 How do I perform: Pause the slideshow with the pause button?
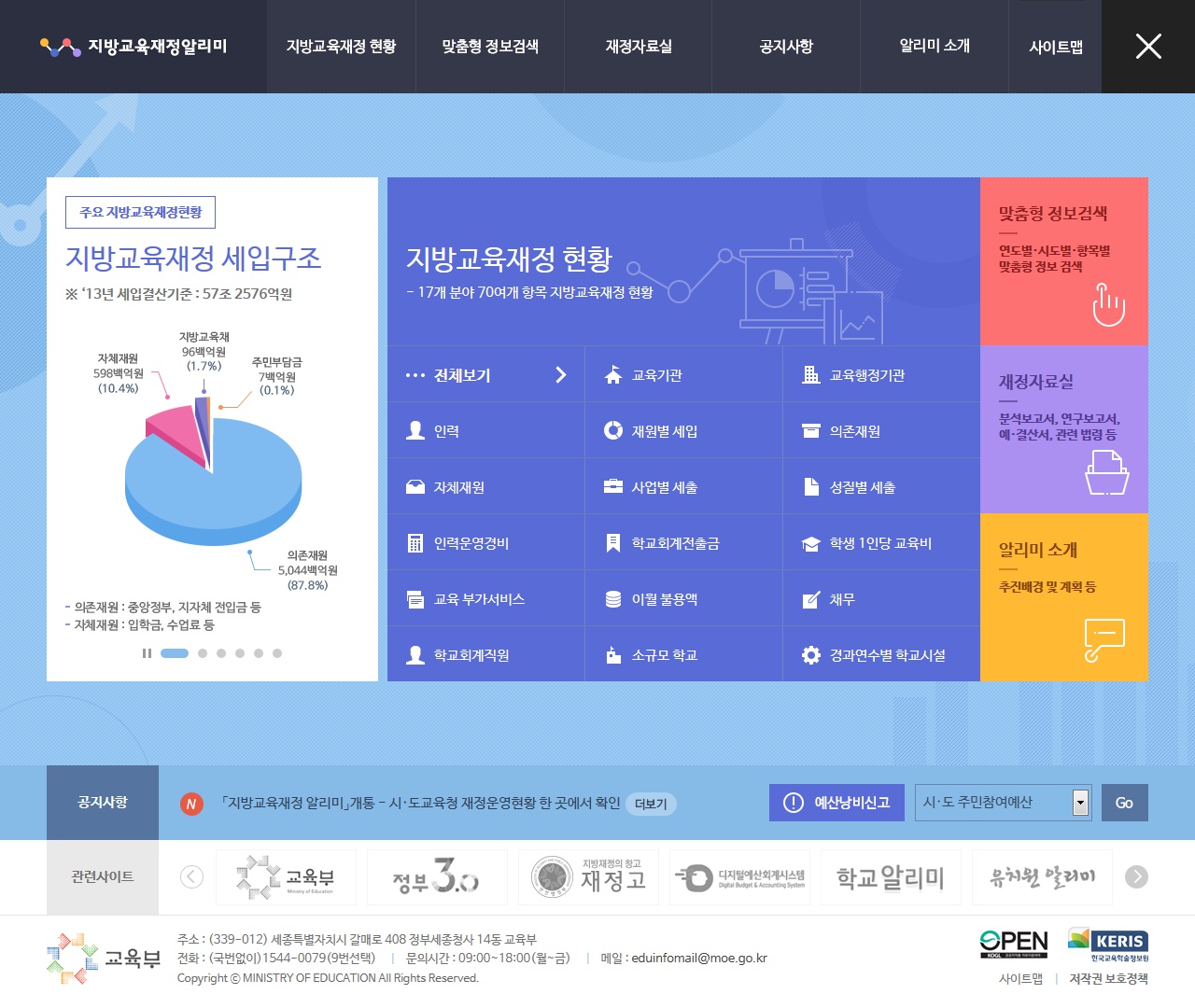click(x=147, y=653)
